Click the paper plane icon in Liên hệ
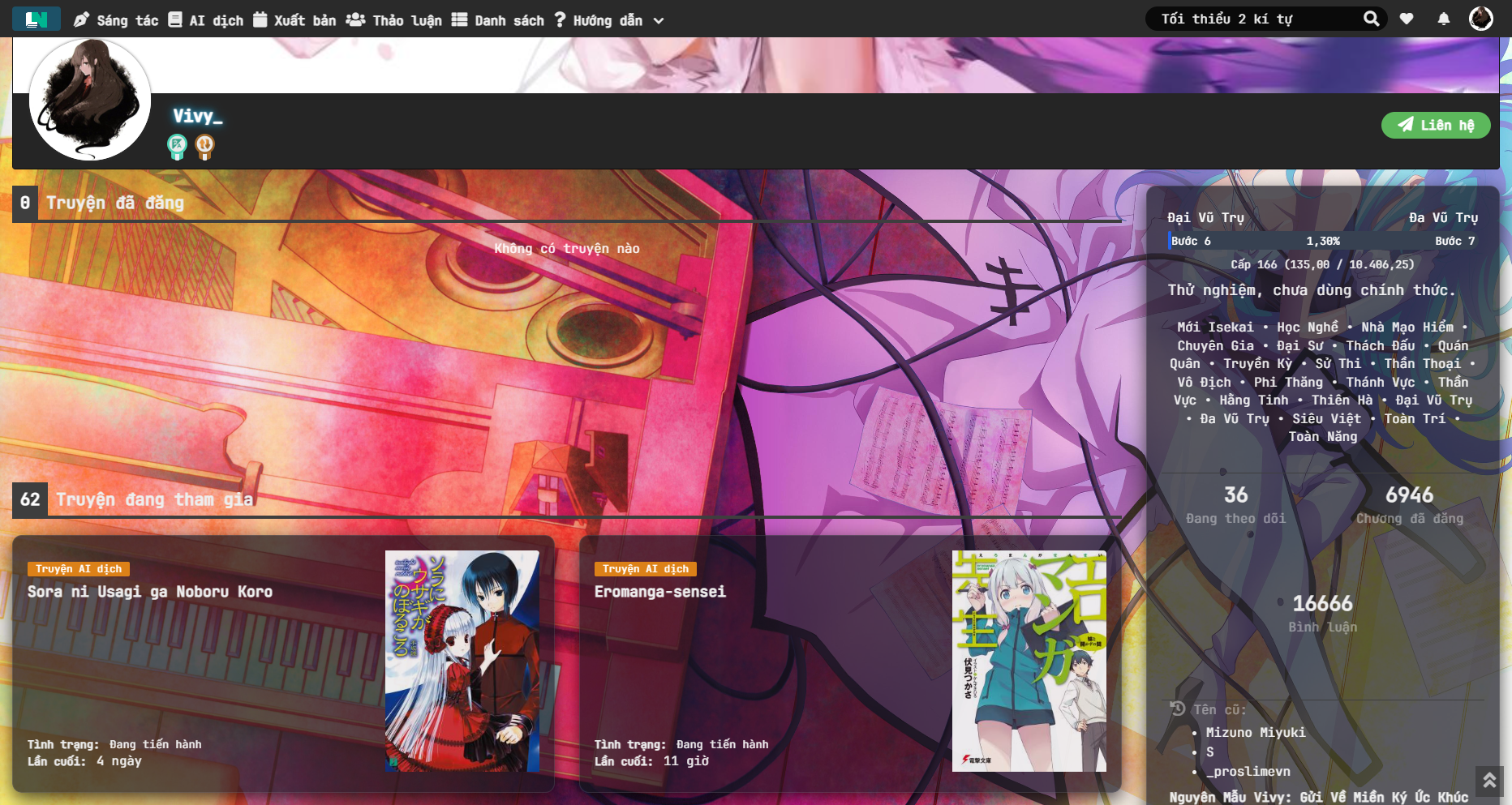 [x=1406, y=124]
